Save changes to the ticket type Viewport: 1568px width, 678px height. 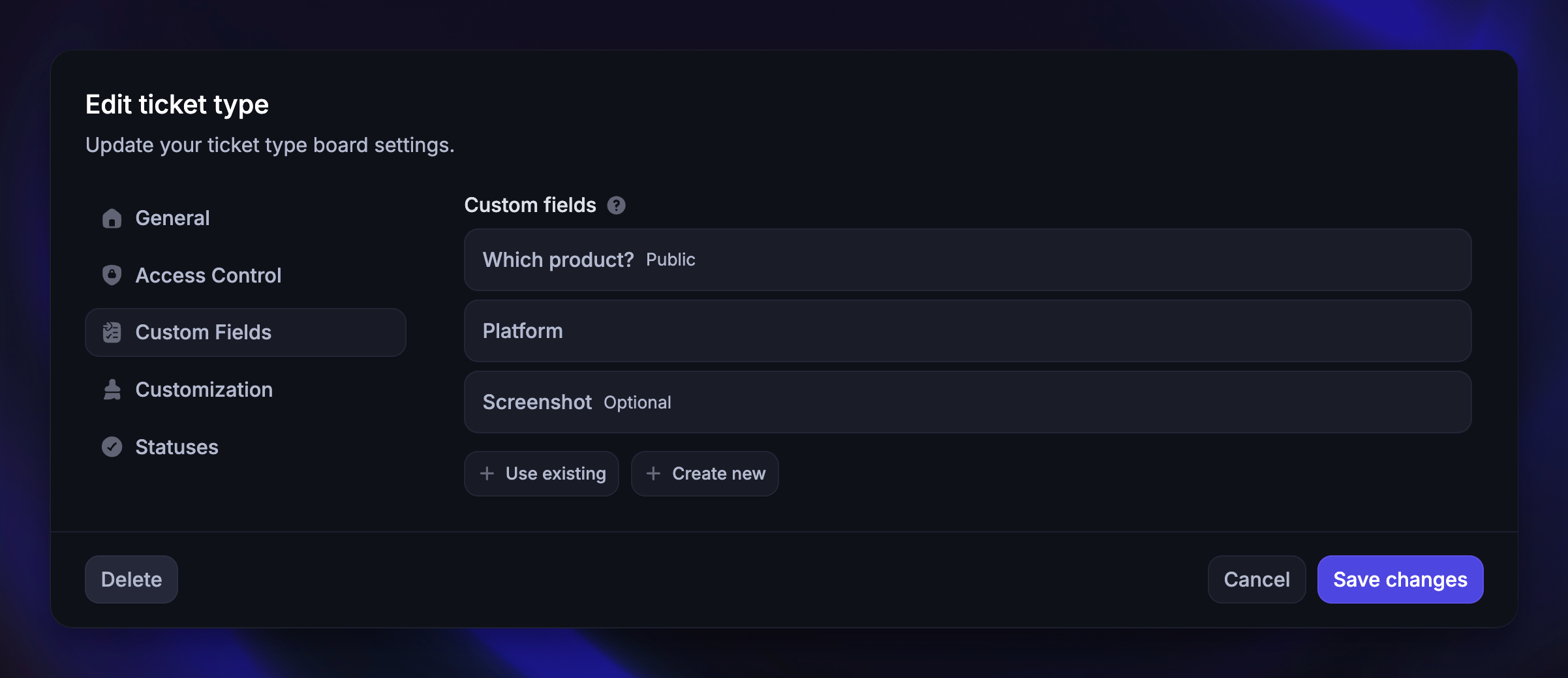(x=1400, y=579)
